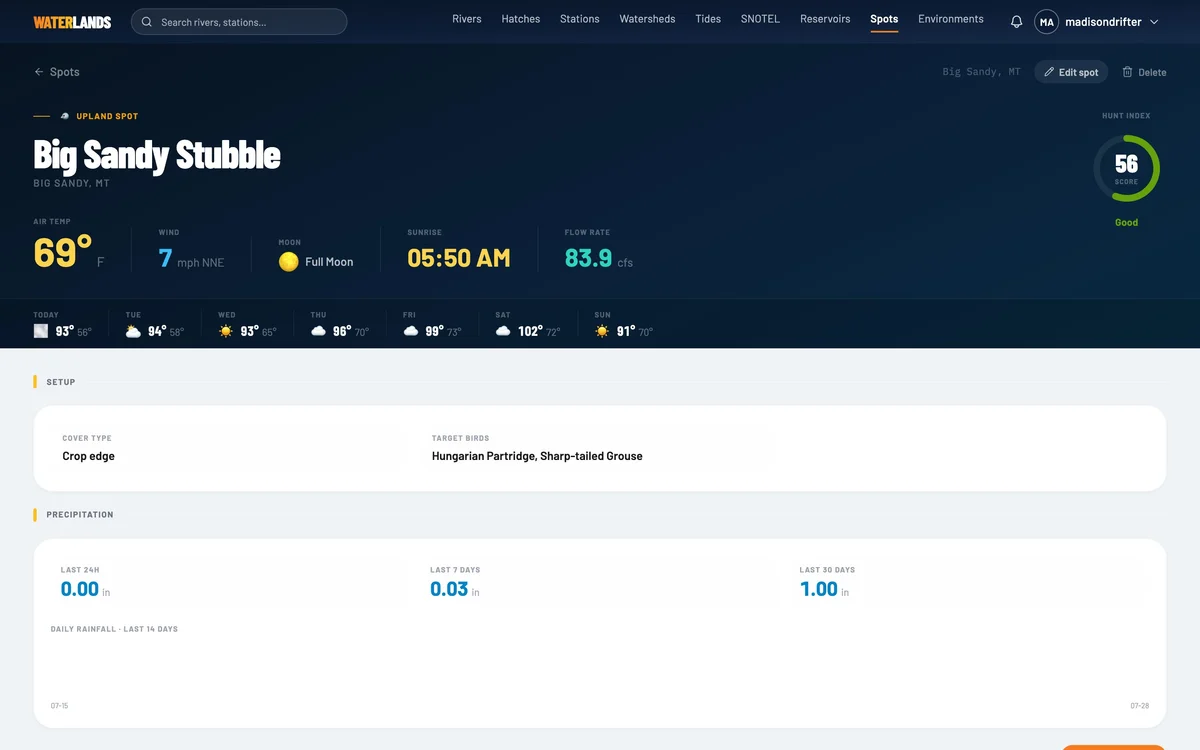1200x750 pixels.
Task: Click Saturday's cloud weather icon
Action: click(503, 331)
